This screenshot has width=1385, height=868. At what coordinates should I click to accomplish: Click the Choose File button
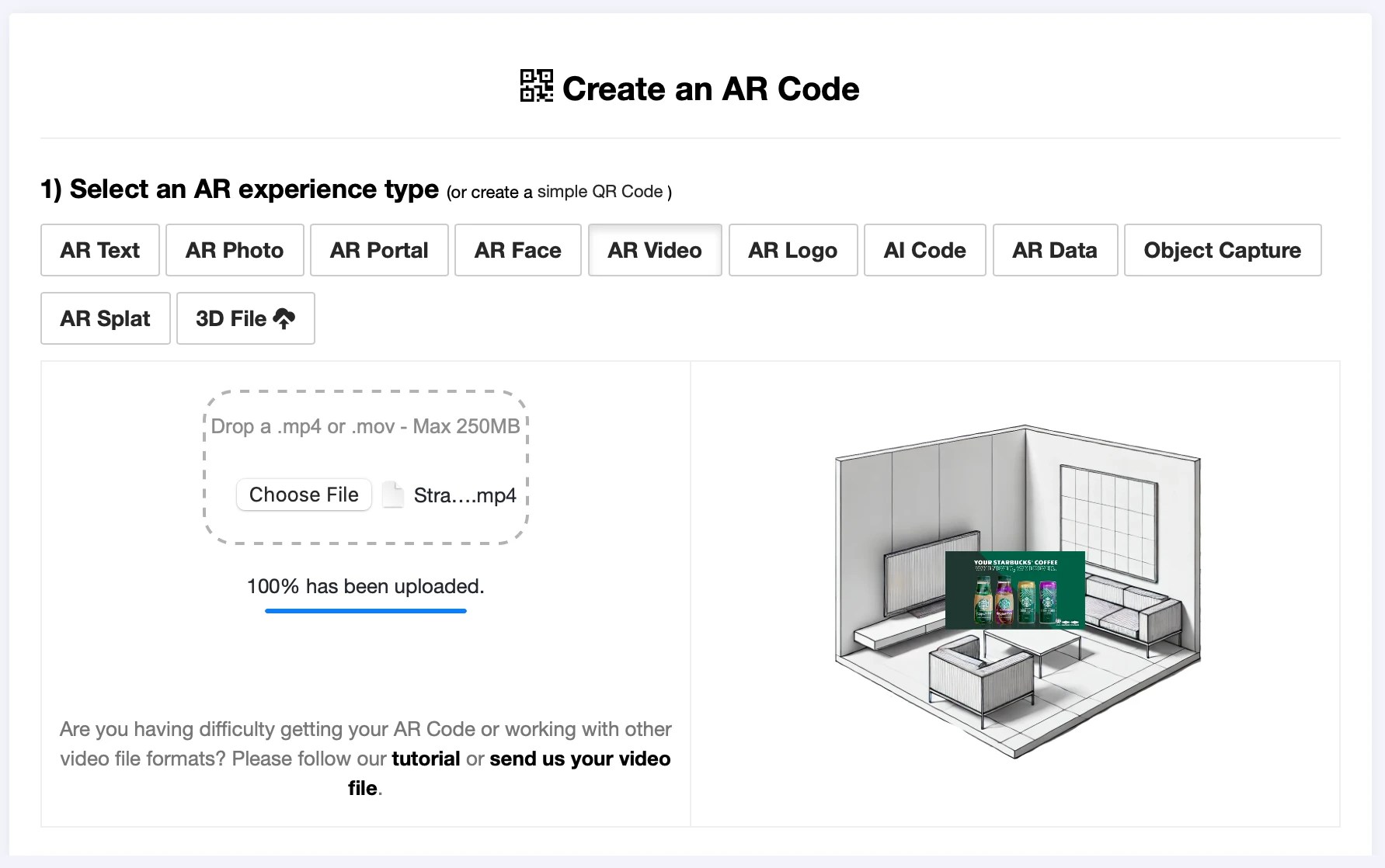tap(303, 494)
